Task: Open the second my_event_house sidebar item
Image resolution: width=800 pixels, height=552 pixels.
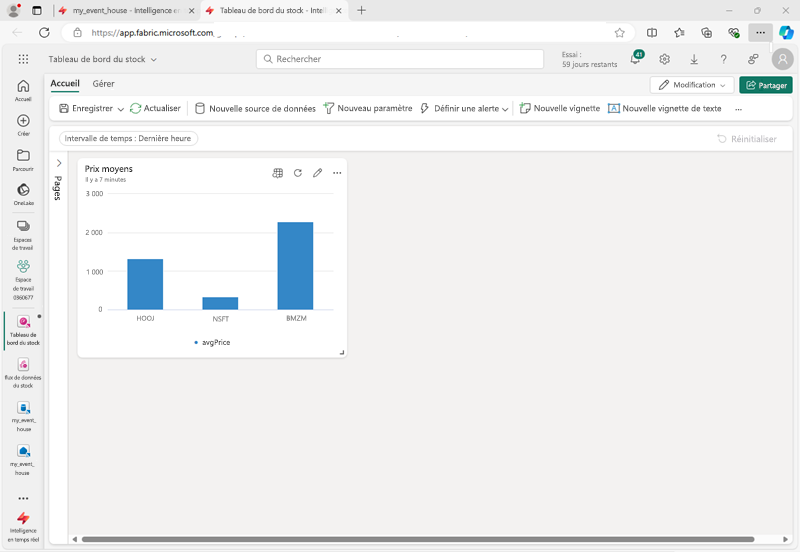Action: pos(23,460)
